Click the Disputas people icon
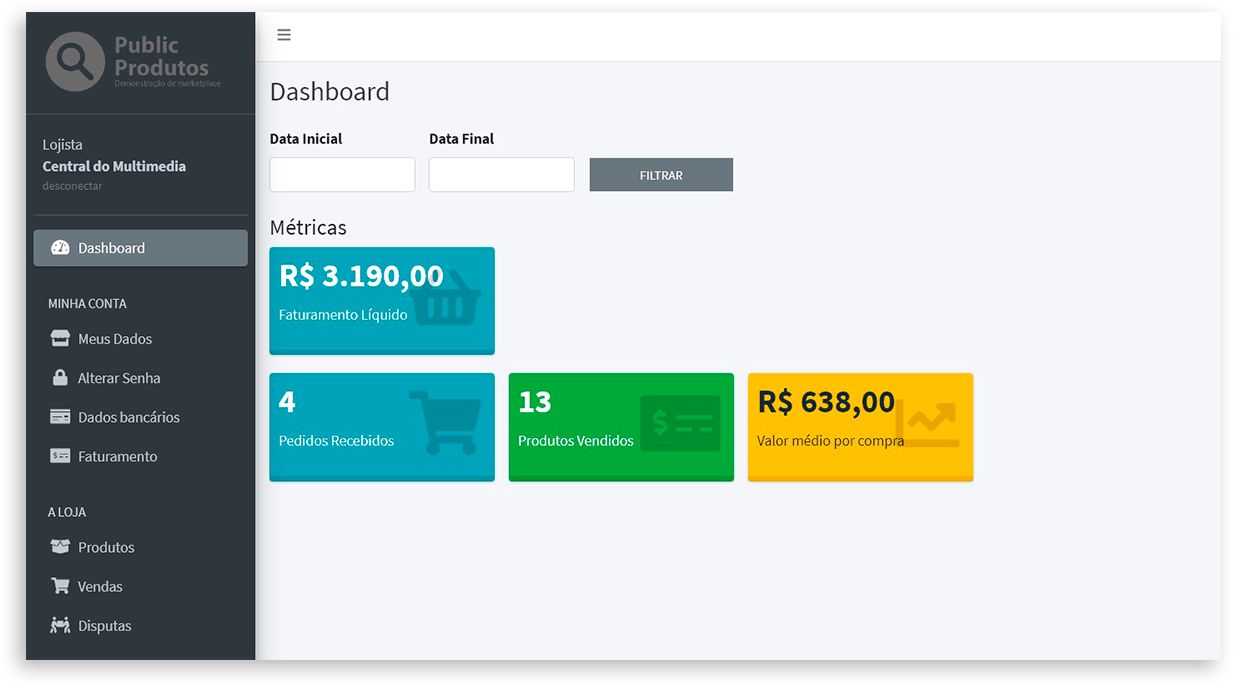The height and width of the screenshot is (686, 1233). pyautogui.click(x=60, y=625)
